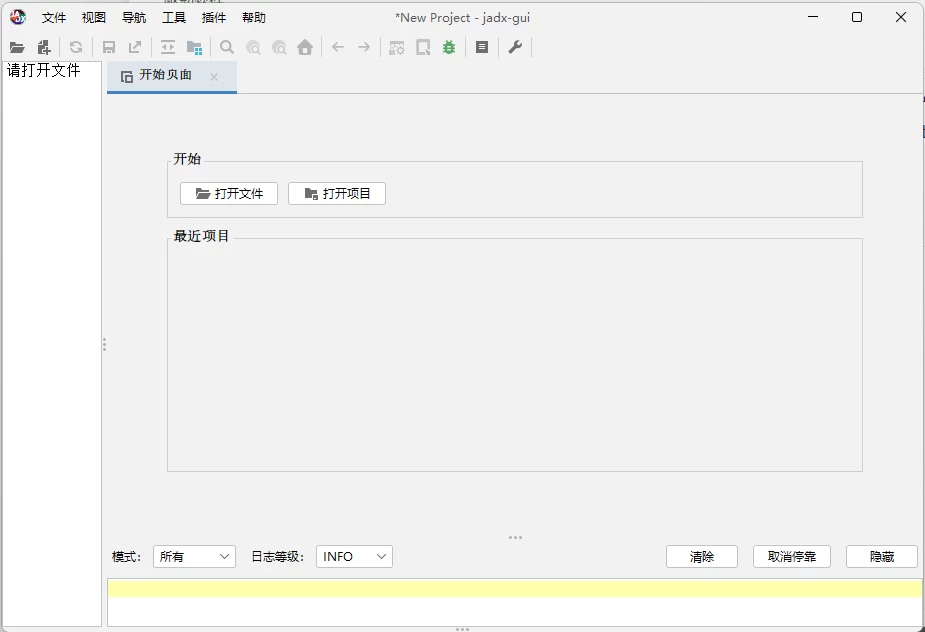
Task: Expand the 日志等级 INFO dropdown
Action: (354, 556)
